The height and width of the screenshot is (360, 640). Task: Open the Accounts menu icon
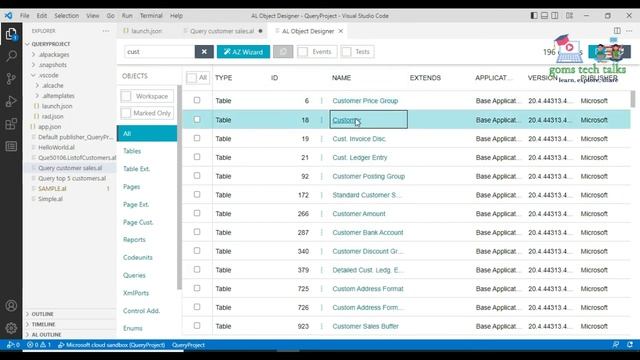11,305
